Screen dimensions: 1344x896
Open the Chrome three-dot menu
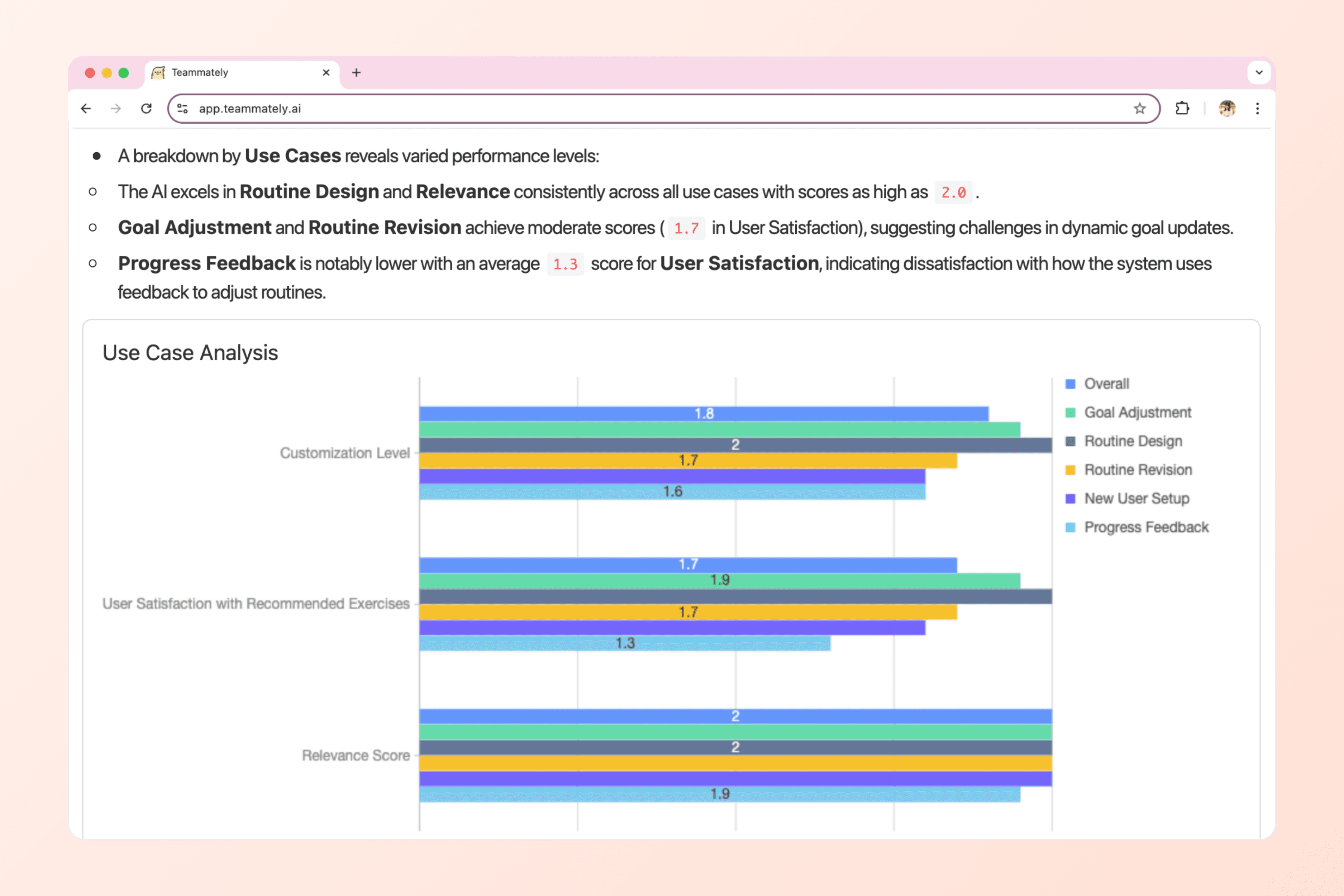1257,109
